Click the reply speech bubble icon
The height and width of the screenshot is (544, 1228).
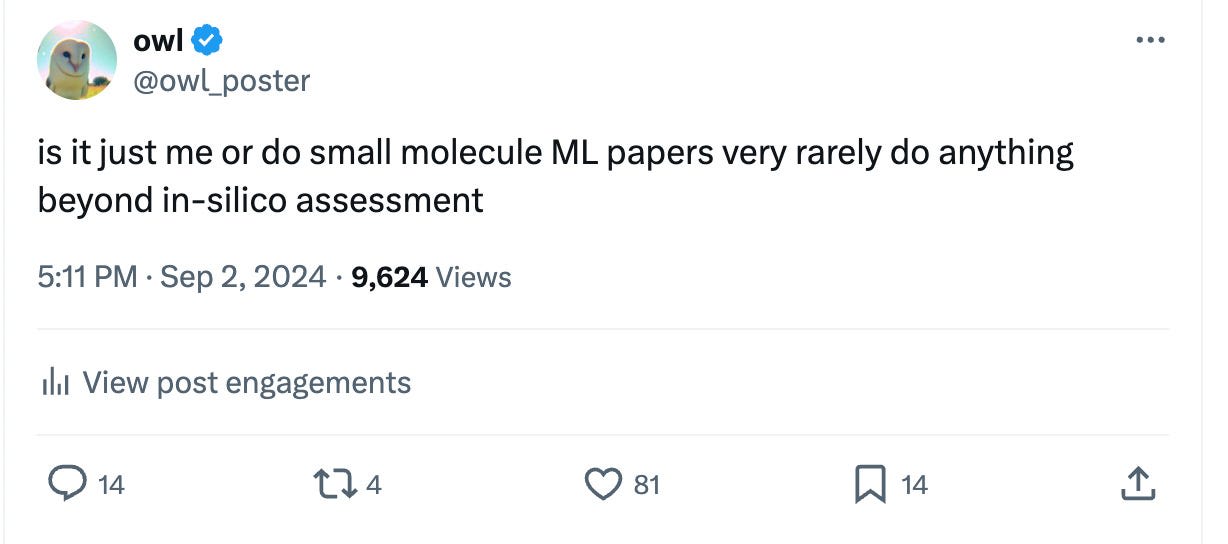[68, 485]
